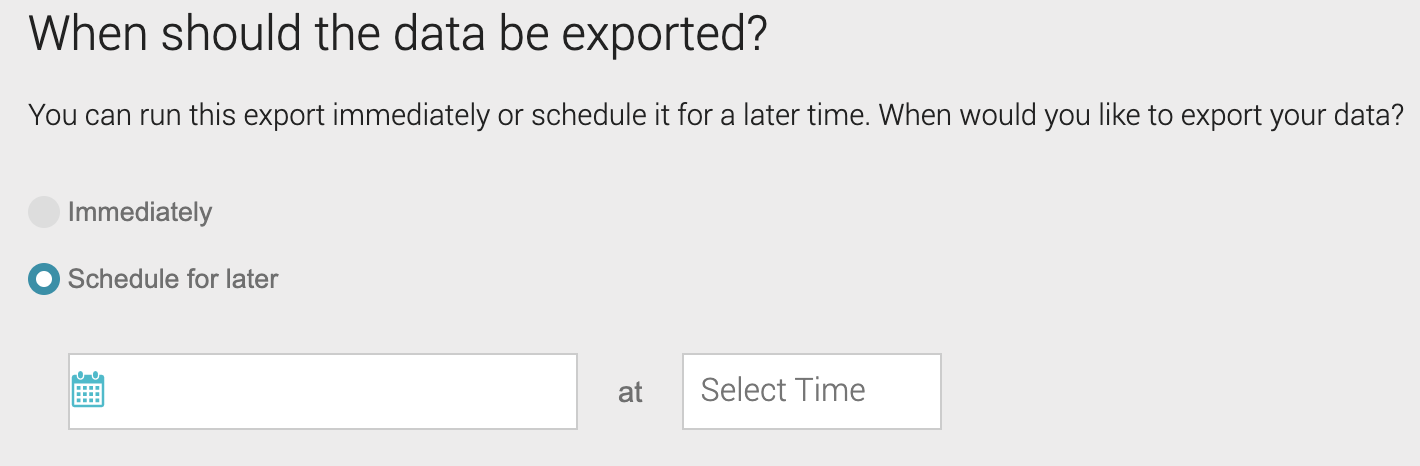Screen dimensions: 1420x466
Task: Choose the Schedule for later radio button
Action: tap(44, 279)
